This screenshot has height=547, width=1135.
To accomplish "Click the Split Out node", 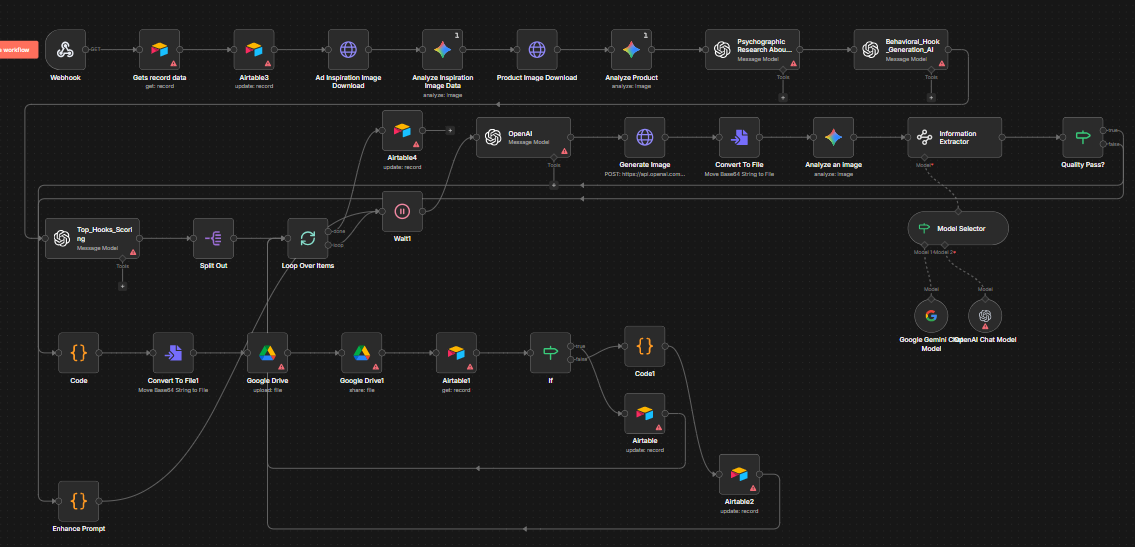I will (x=214, y=238).
